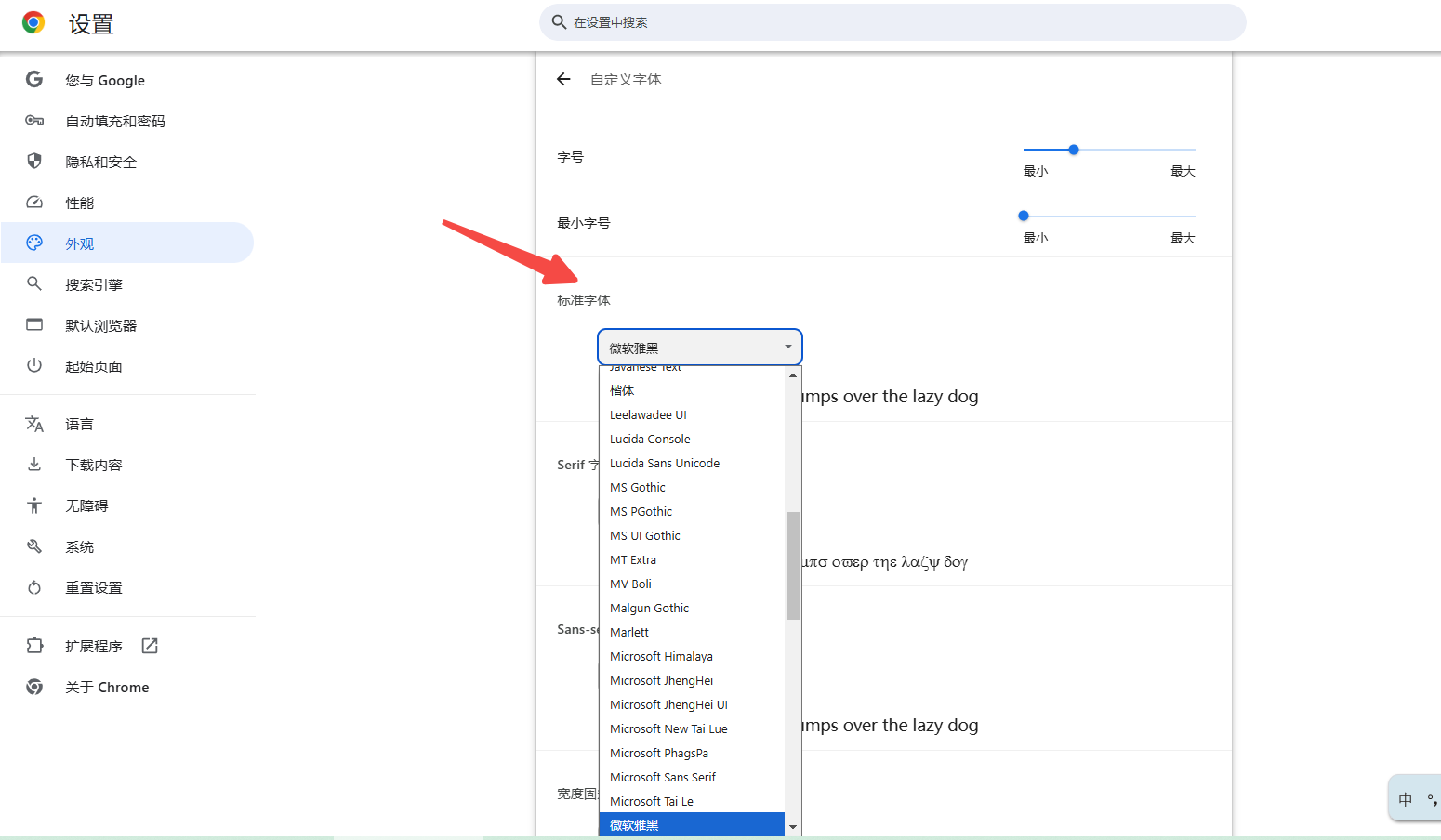Select MV Boli font option
Viewport: 1441px width, 840px height.
tap(693, 584)
